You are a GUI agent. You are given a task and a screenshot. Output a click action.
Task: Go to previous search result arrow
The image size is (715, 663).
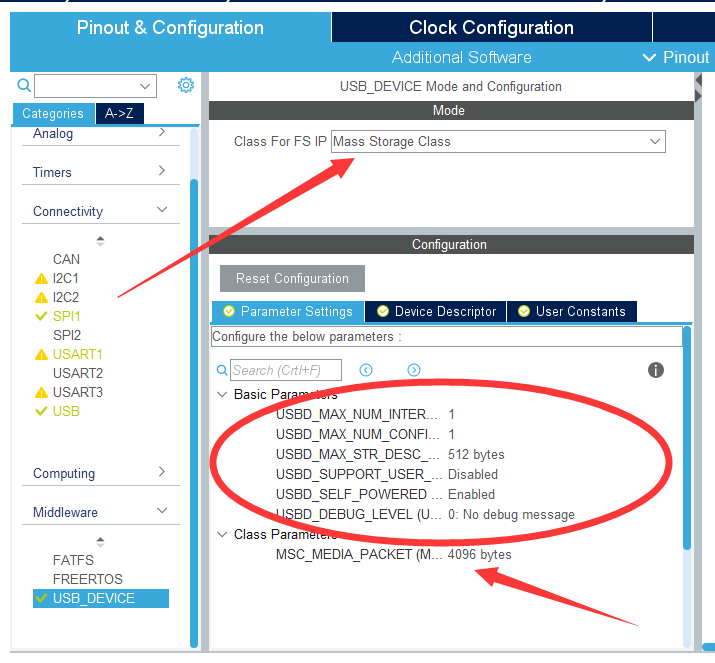point(366,370)
